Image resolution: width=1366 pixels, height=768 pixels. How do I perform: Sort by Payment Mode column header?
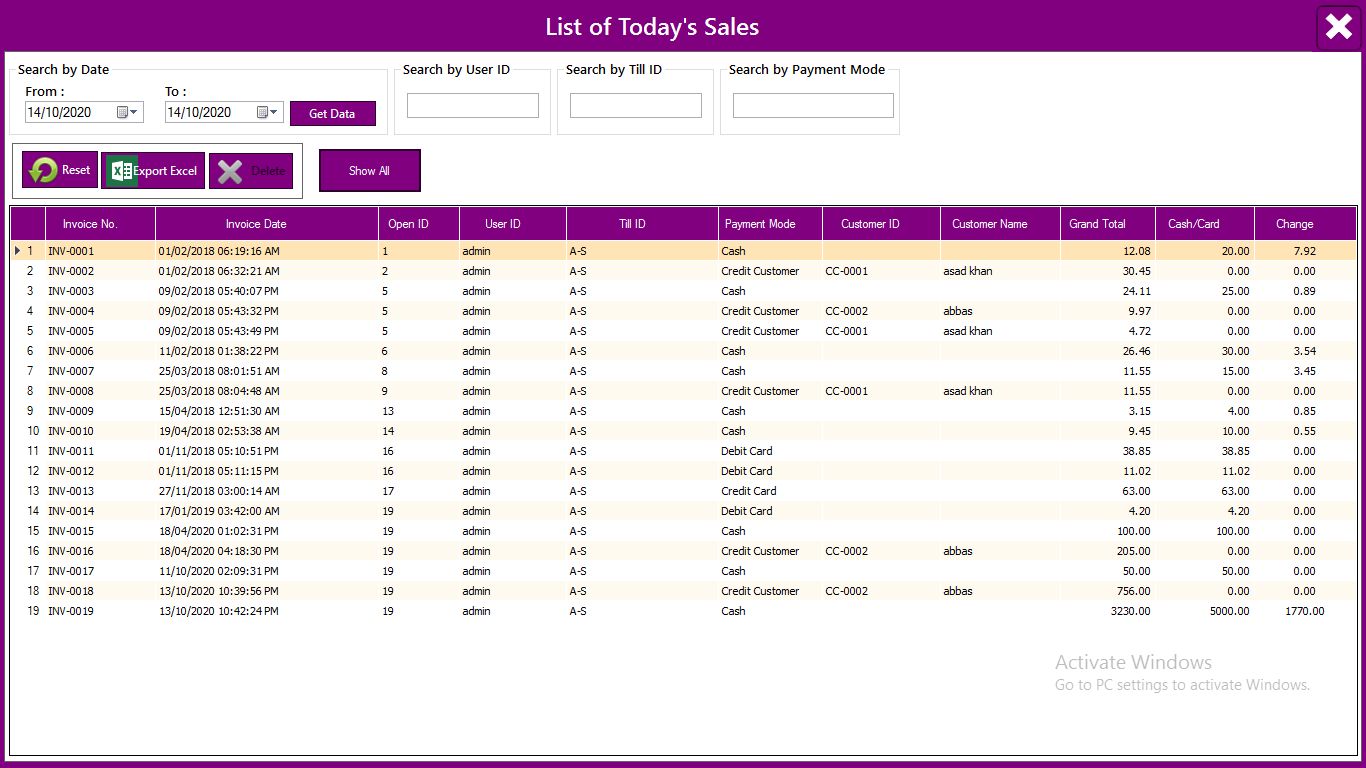(760, 224)
